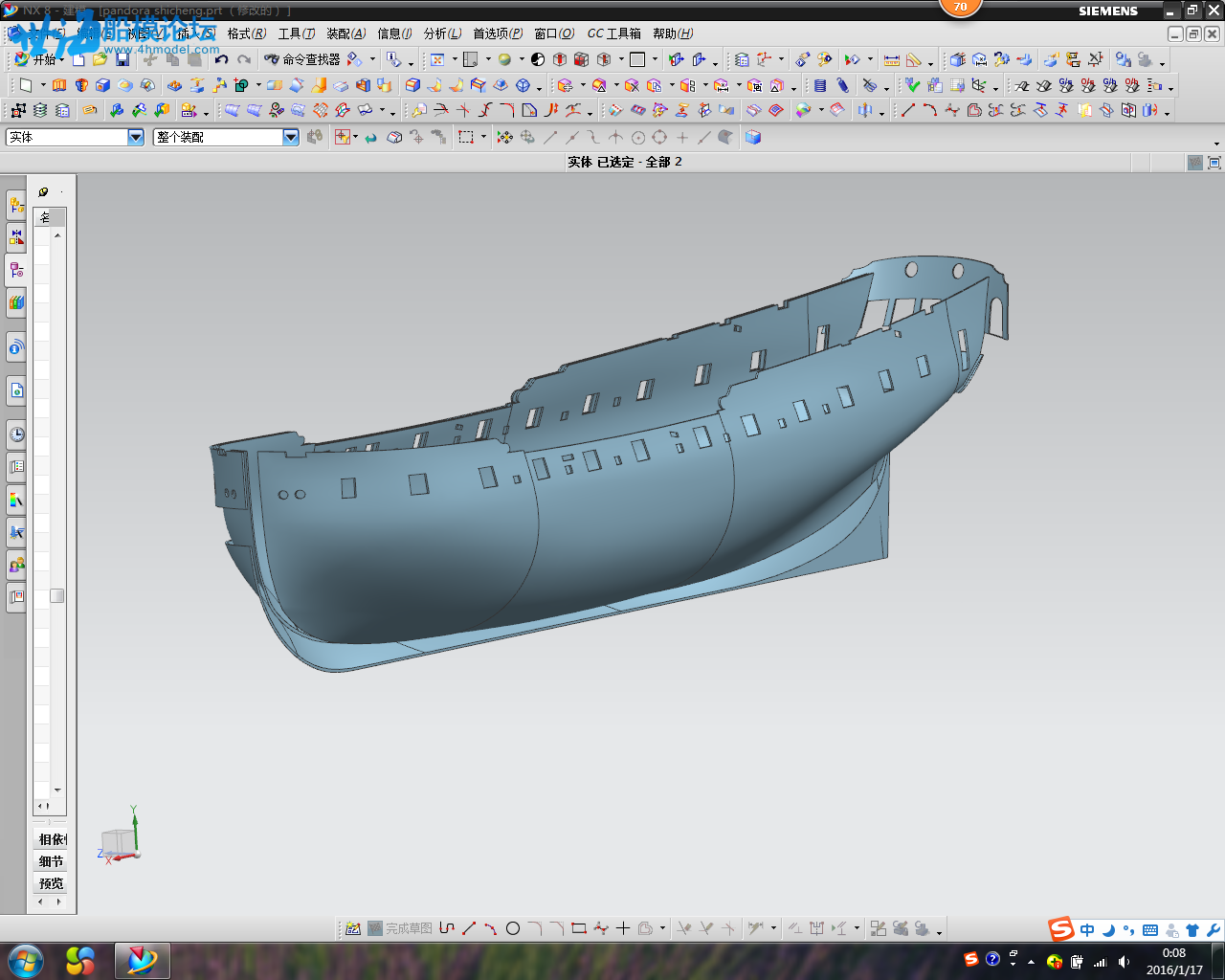This screenshot has width=1225, height=980.
Task: Open the Assembly Navigator sidebar tab
Action: coord(16,204)
